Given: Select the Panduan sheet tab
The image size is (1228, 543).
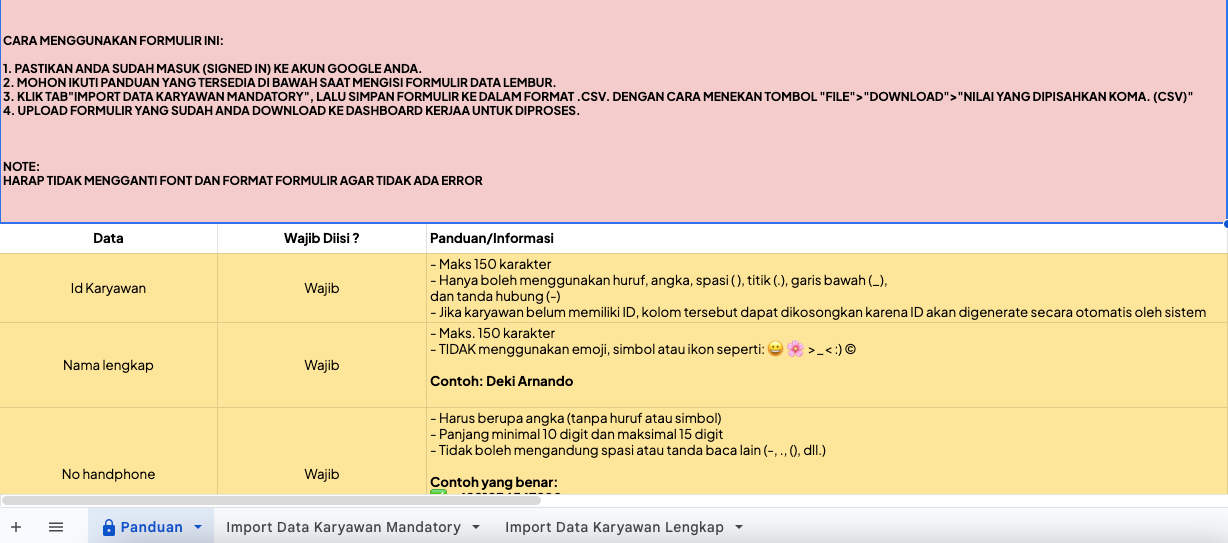Looking at the screenshot, I should [x=151, y=527].
